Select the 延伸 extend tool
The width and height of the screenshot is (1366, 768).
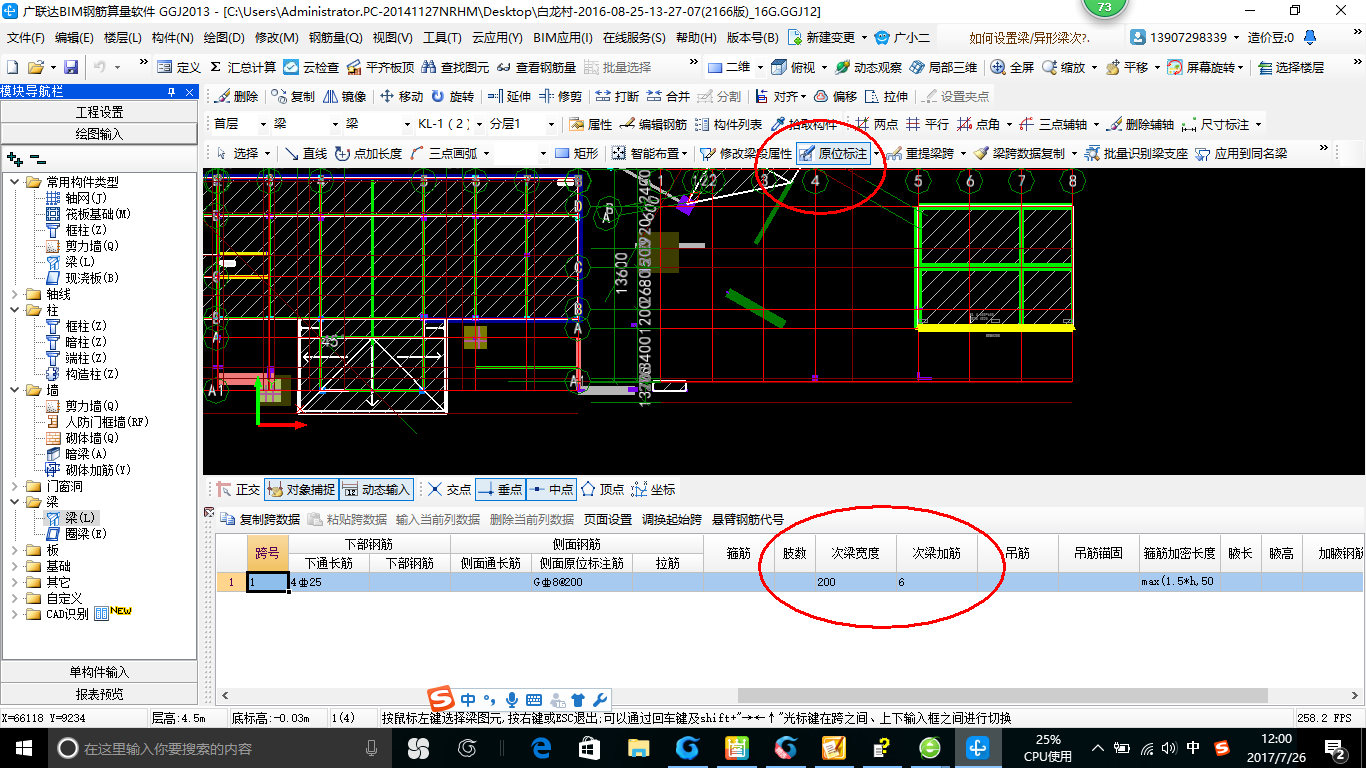[x=509, y=97]
